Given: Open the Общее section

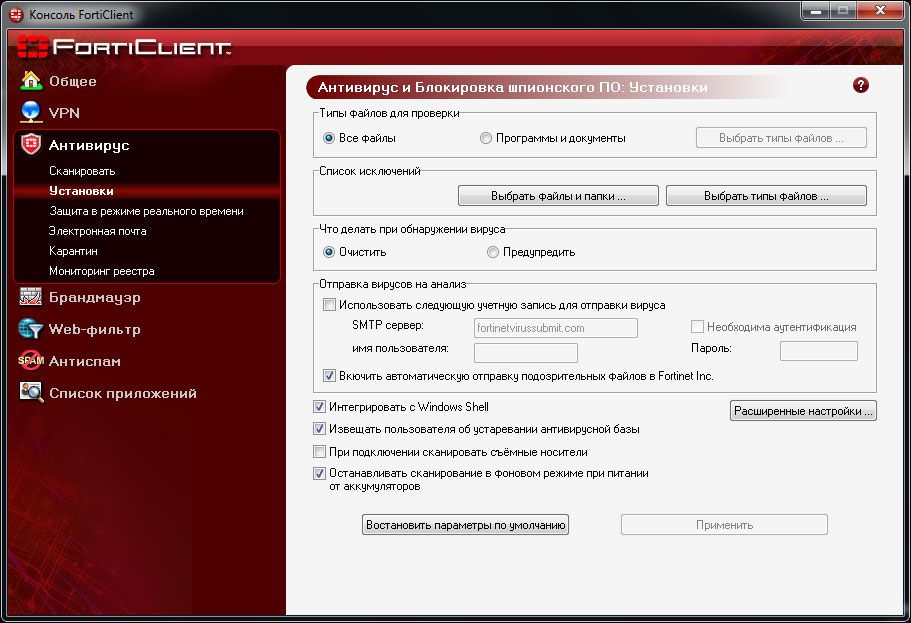Looking at the screenshot, I should [73, 81].
